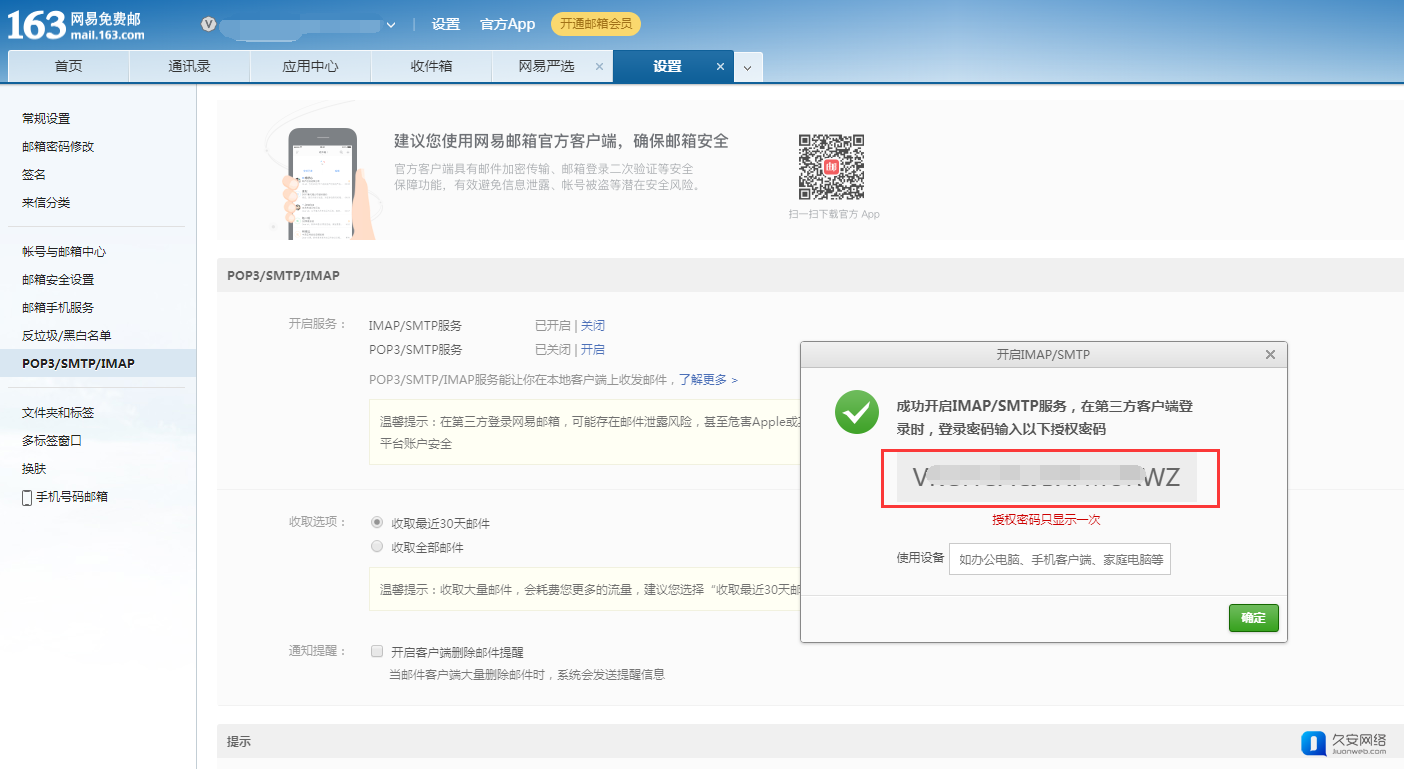1404x769 pixels.
Task: Open the 了解更多 link
Action: coord(708,380)
